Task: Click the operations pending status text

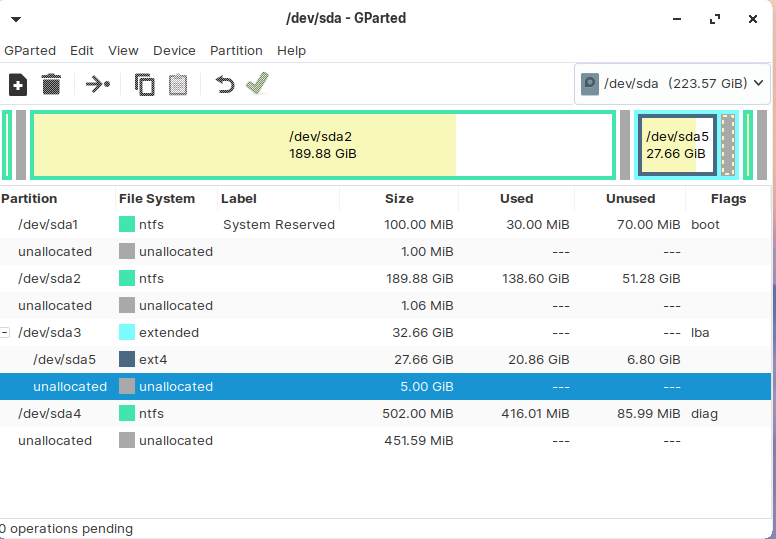Action: tap(66, 529)
